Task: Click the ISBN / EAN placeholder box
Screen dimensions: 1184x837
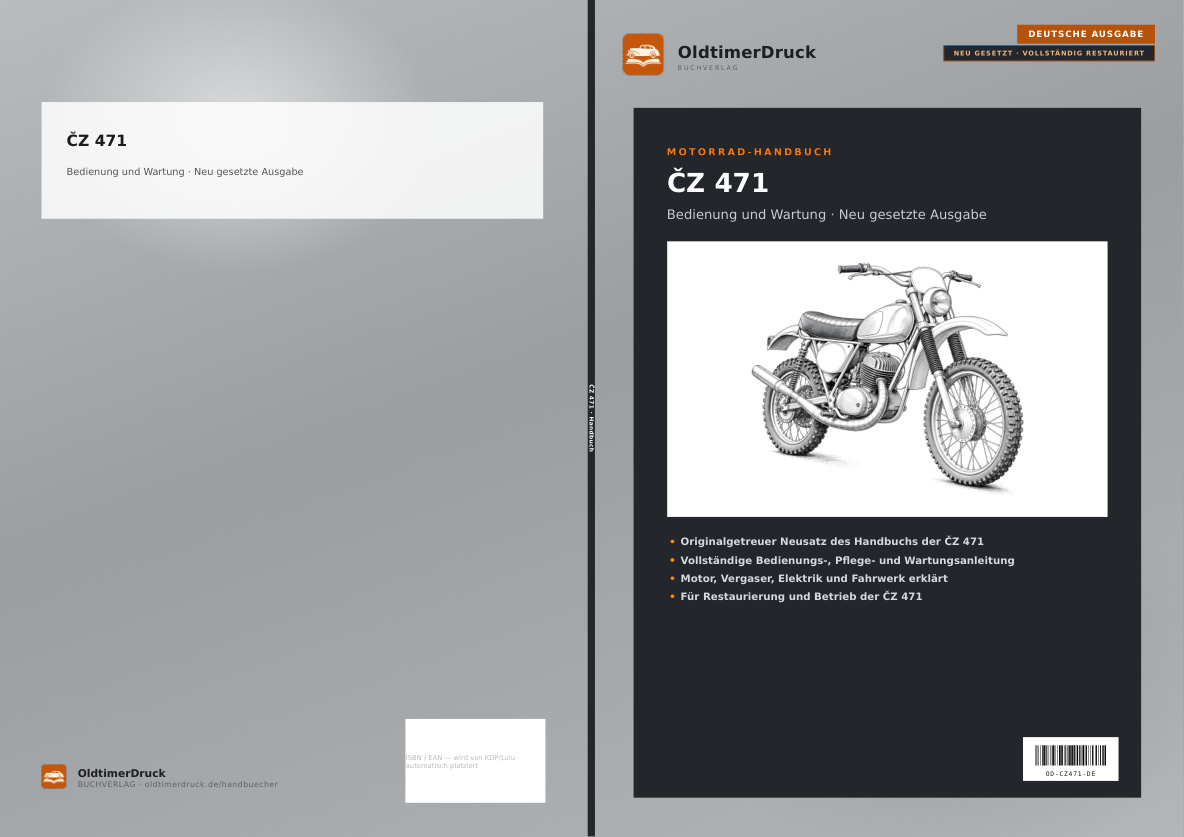Action: click(475, 761)
